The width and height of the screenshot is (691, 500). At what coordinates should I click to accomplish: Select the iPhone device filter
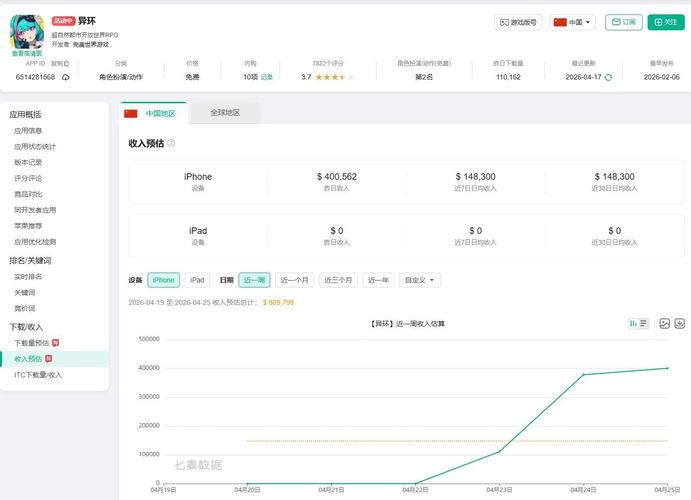pos(163,280)
